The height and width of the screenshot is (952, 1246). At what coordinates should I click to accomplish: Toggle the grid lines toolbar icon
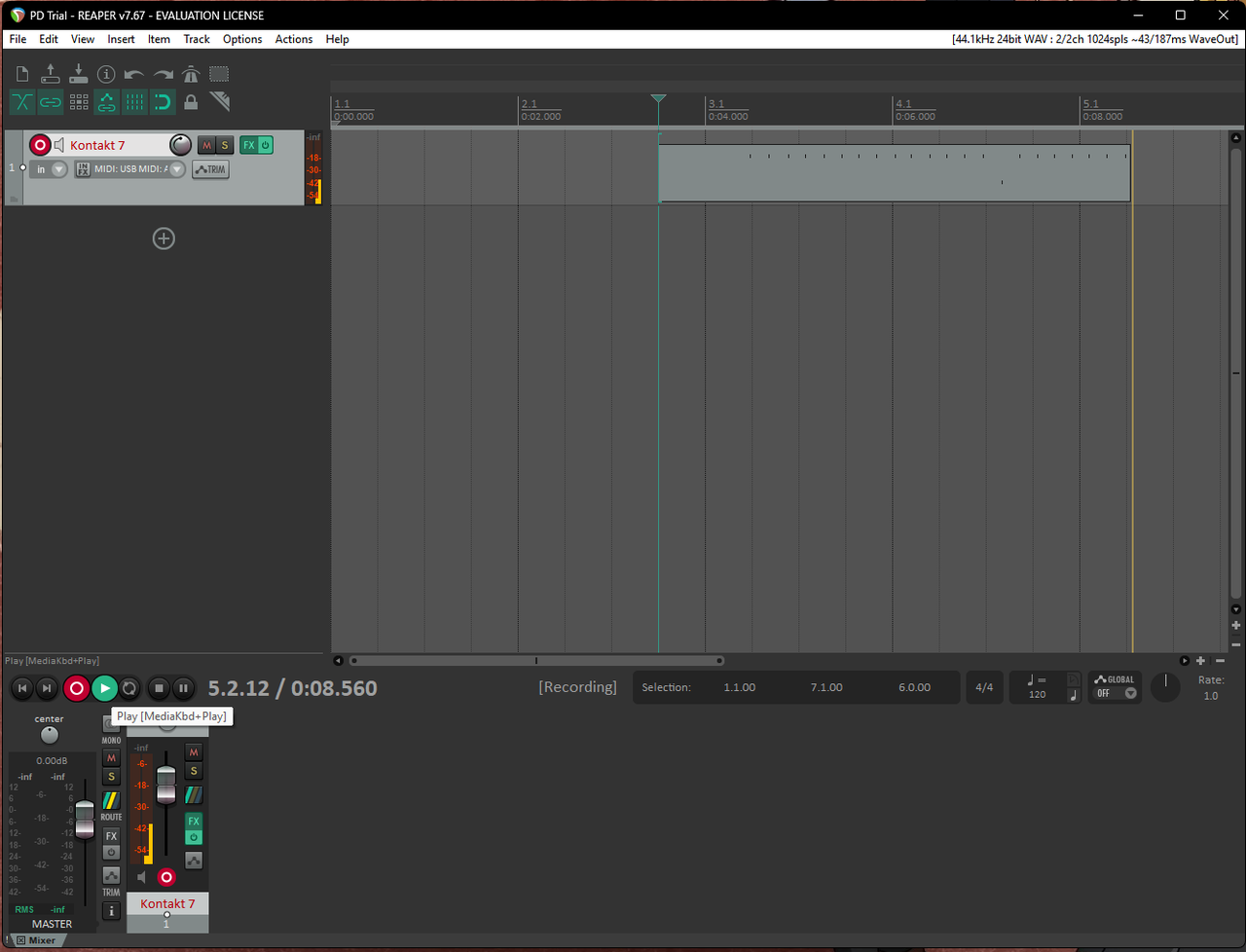(134, 101)
